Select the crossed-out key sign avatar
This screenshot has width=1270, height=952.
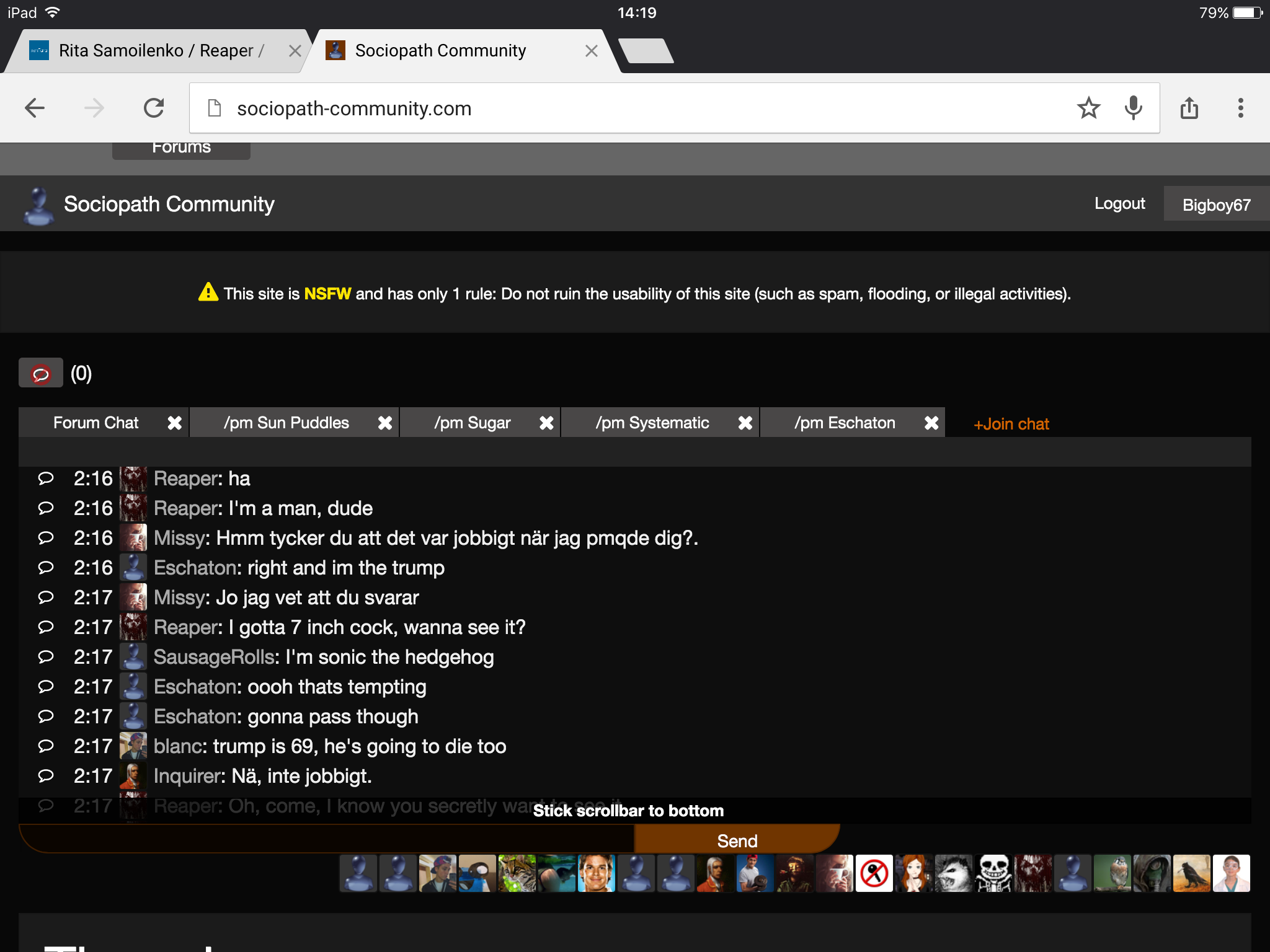coord(874,873)
